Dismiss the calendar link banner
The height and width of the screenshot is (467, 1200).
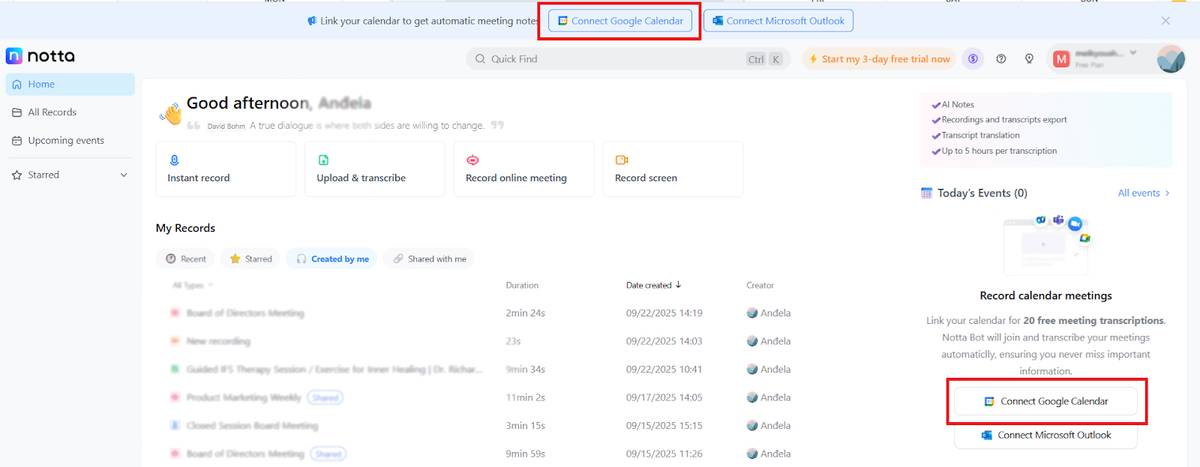[x=1165, y=21]
